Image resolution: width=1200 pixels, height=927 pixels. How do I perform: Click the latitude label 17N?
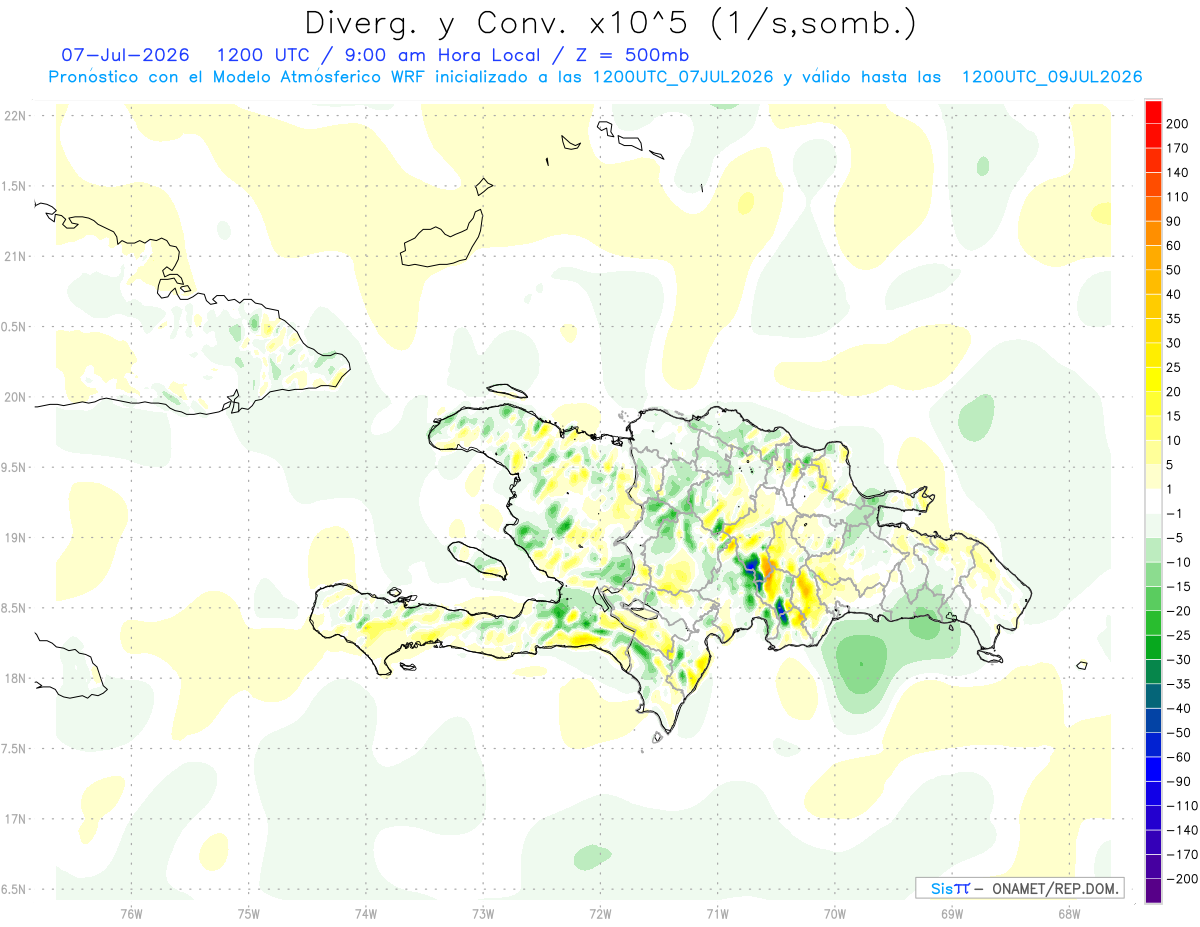click(15, 819)
